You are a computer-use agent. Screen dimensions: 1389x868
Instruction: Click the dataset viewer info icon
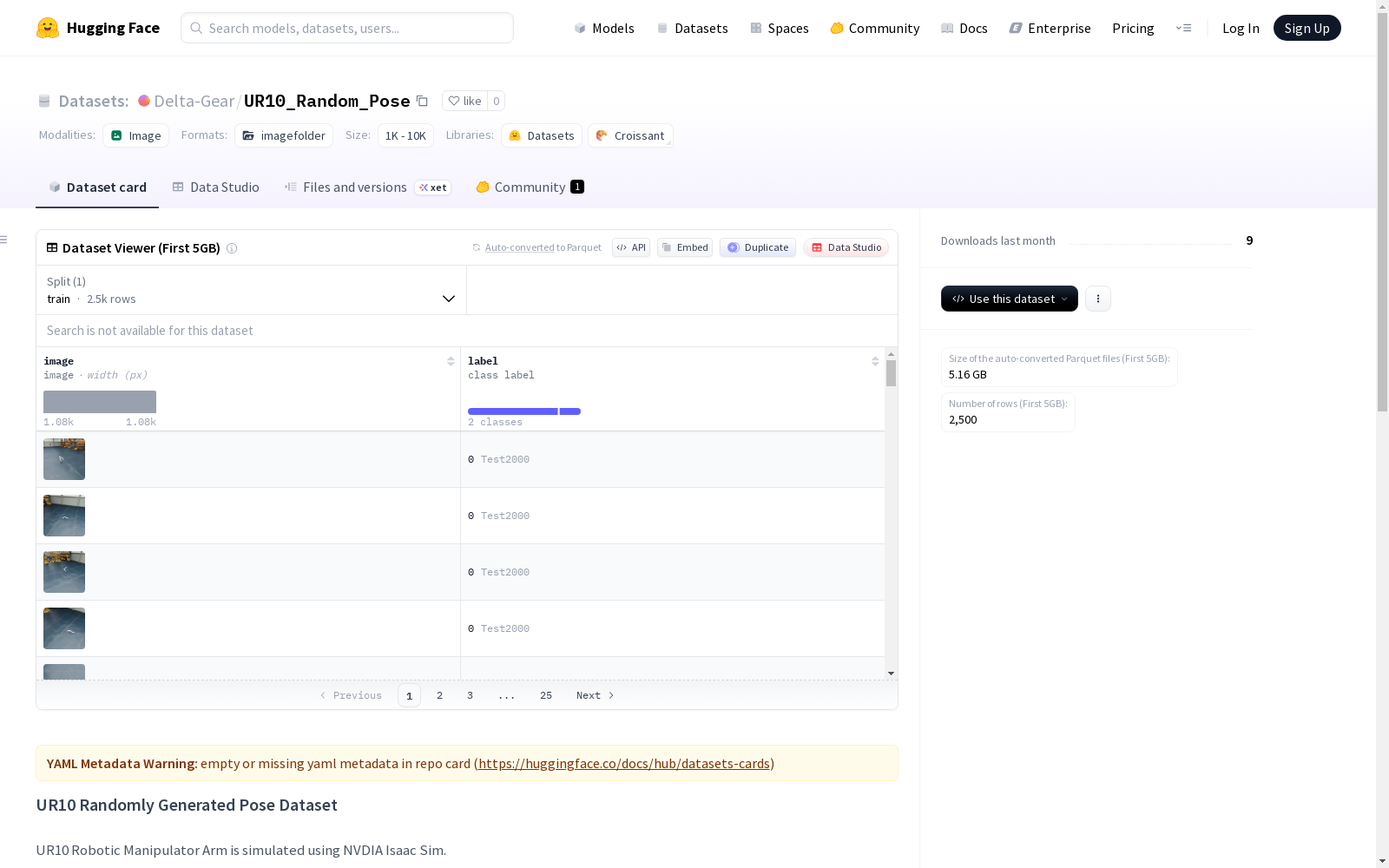(232, 248)
